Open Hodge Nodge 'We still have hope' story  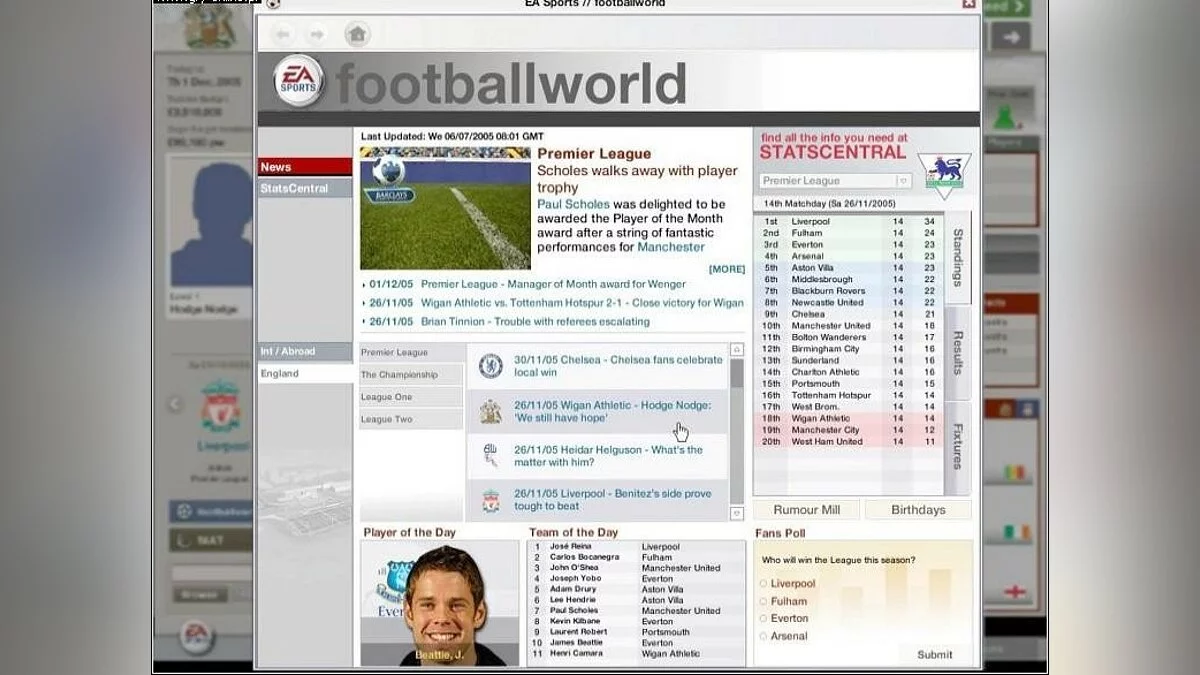tap(613, 411)
